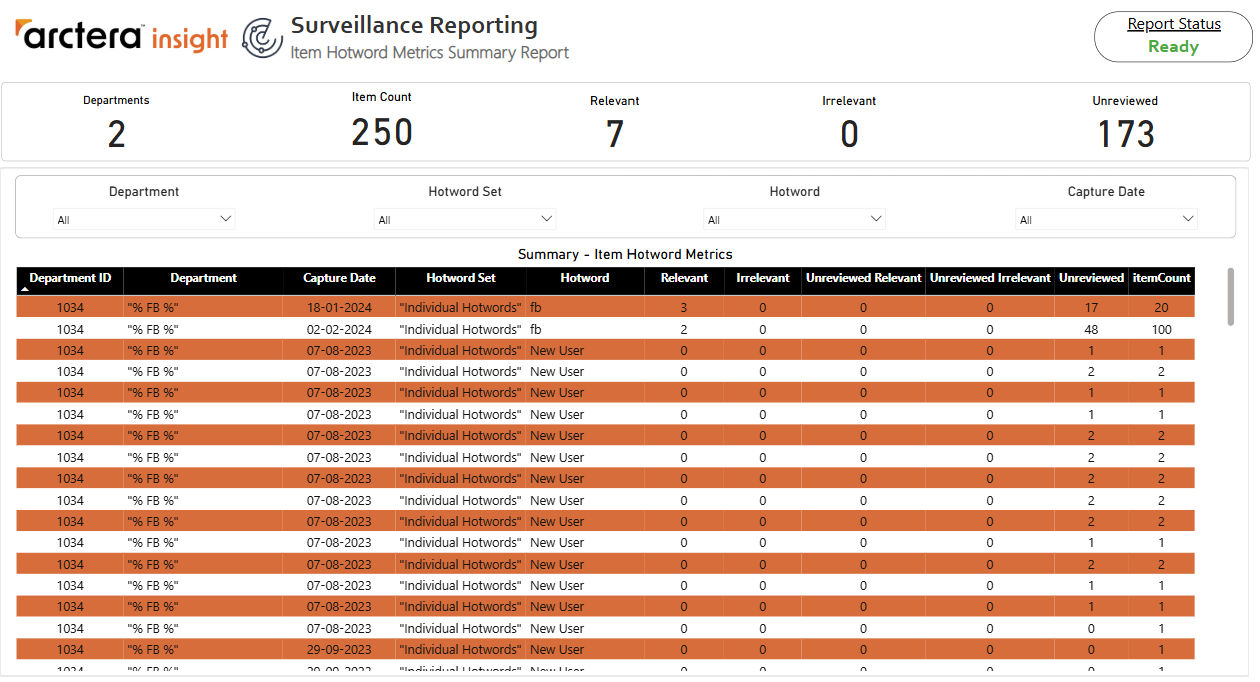The height and width of the screenshot is (682, 1260).
Task: Sort by Capture Date column header
Action: pyautogui.click(x=339, y=278)
